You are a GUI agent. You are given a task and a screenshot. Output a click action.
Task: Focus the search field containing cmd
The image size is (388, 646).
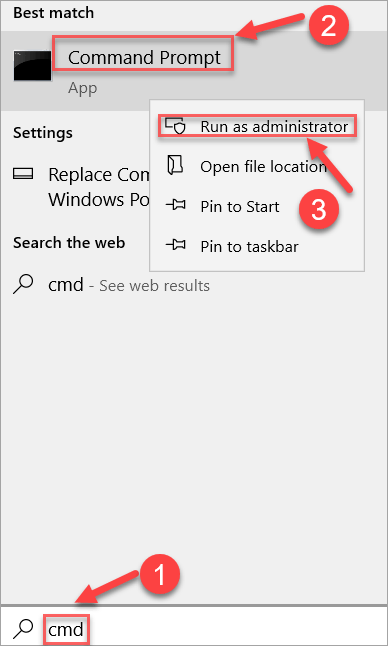click(194, 627)
